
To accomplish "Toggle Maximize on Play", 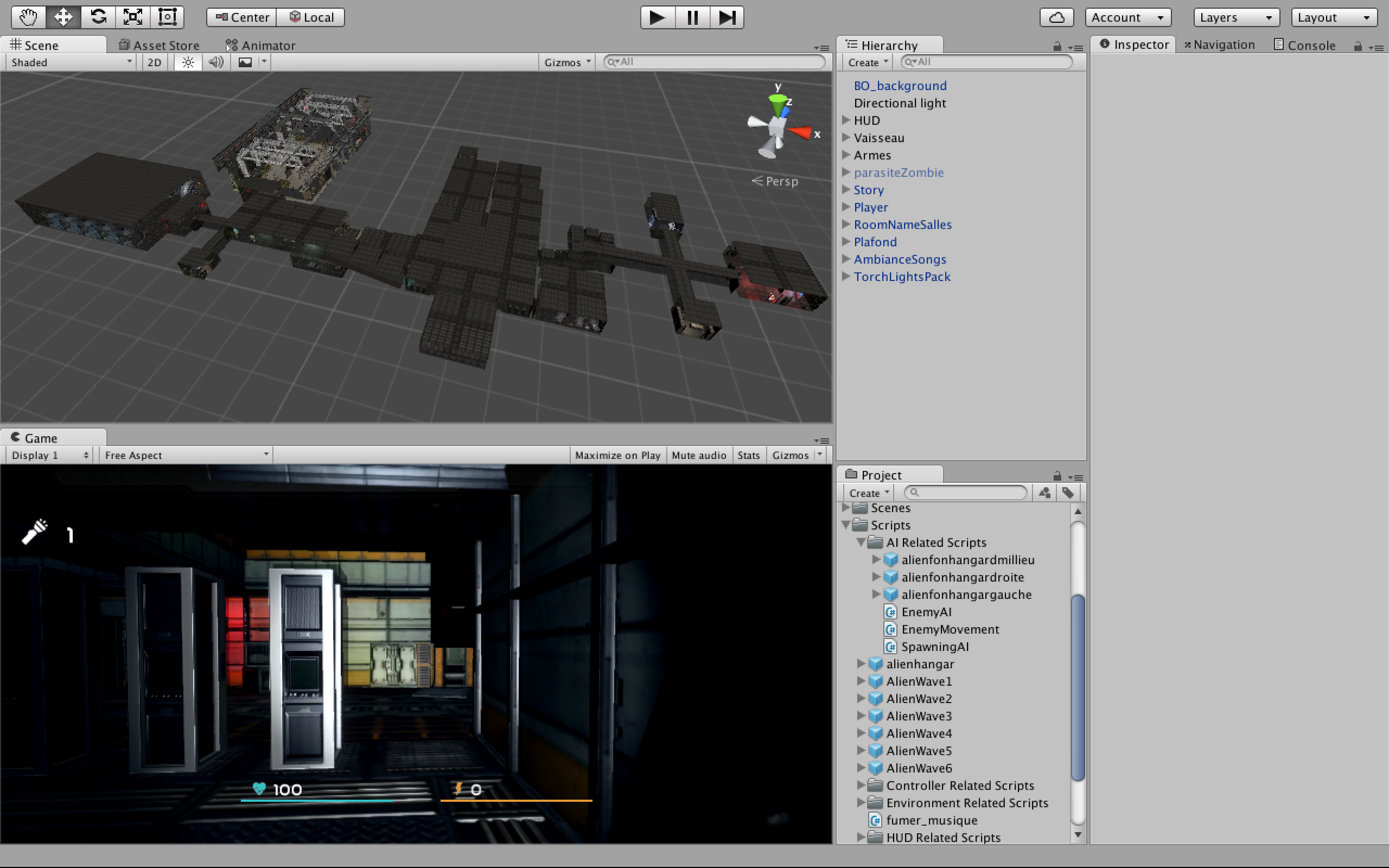I will pyautogui.click(x=617, y=455).
